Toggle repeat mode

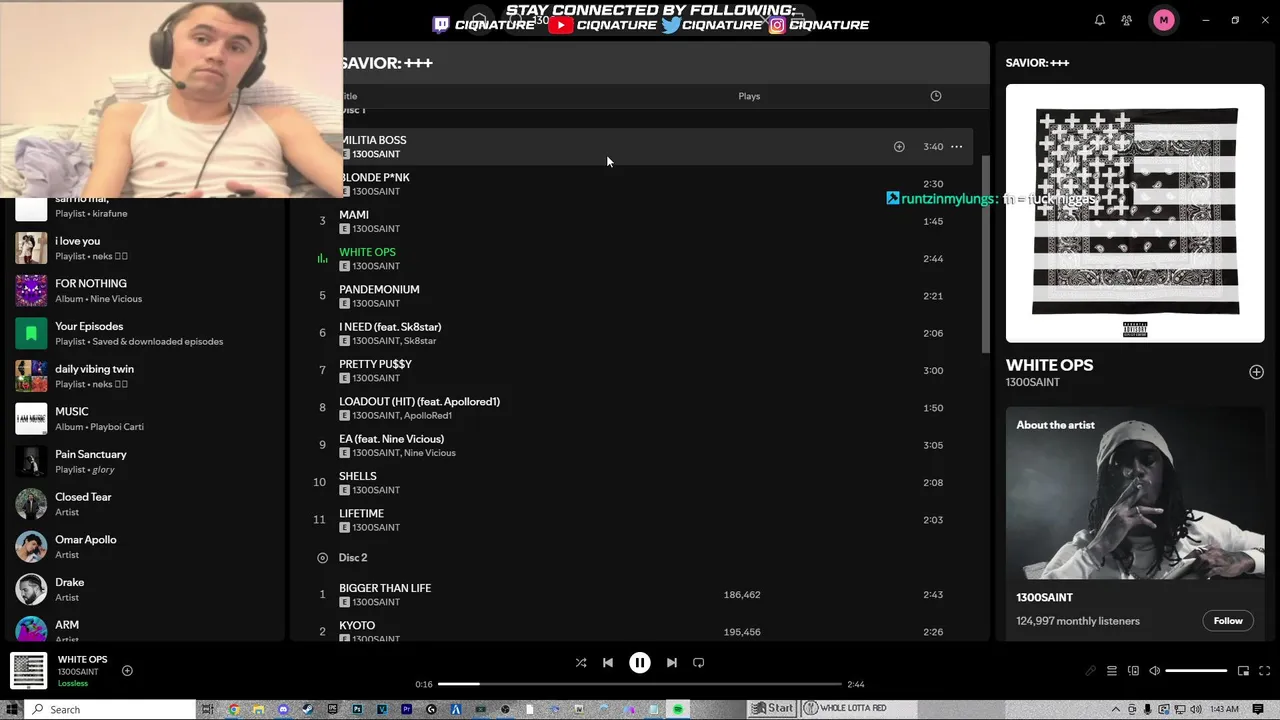click(x=699, y=662)
